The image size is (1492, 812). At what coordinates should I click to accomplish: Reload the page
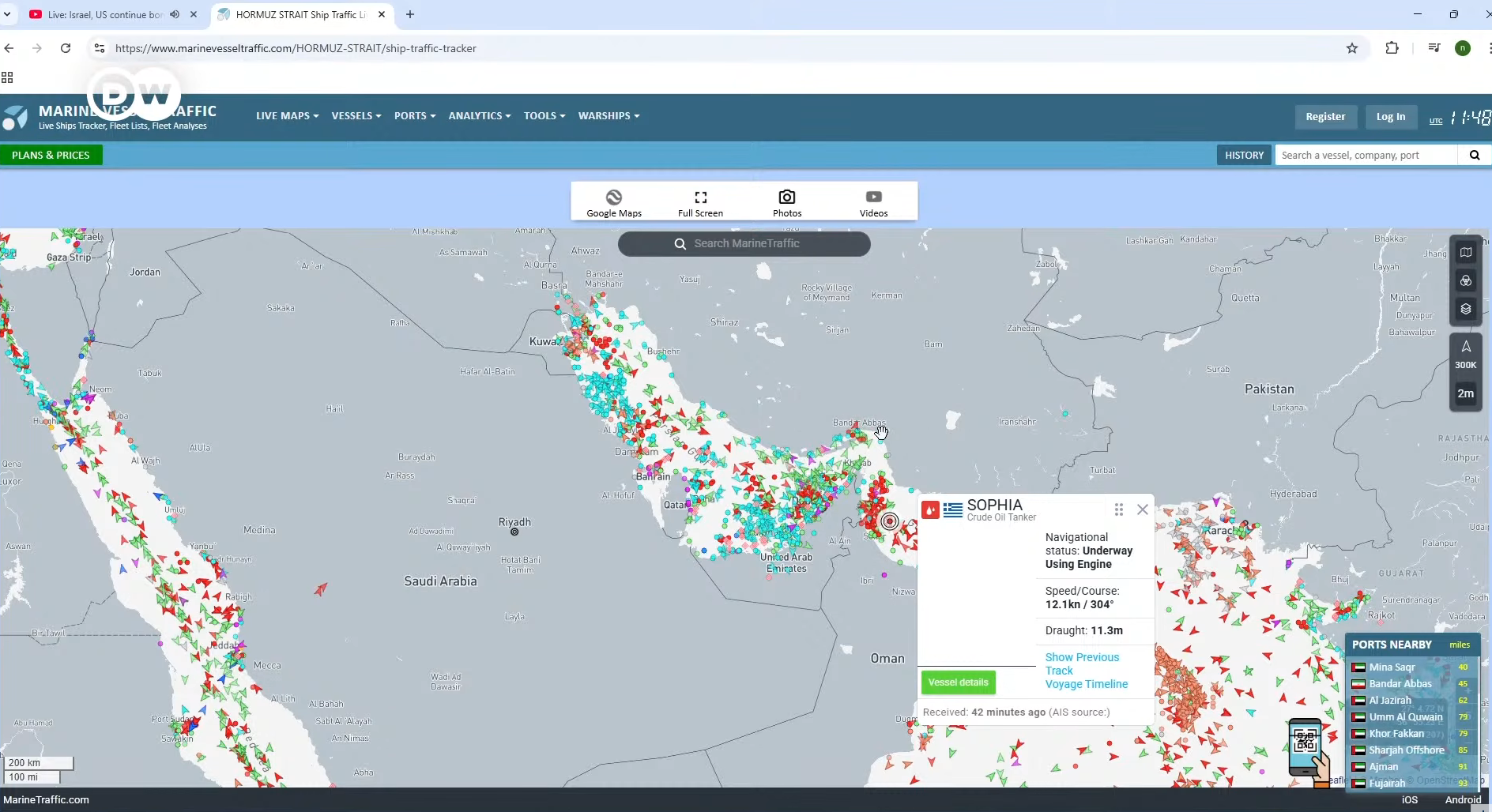tap(66, 48)
